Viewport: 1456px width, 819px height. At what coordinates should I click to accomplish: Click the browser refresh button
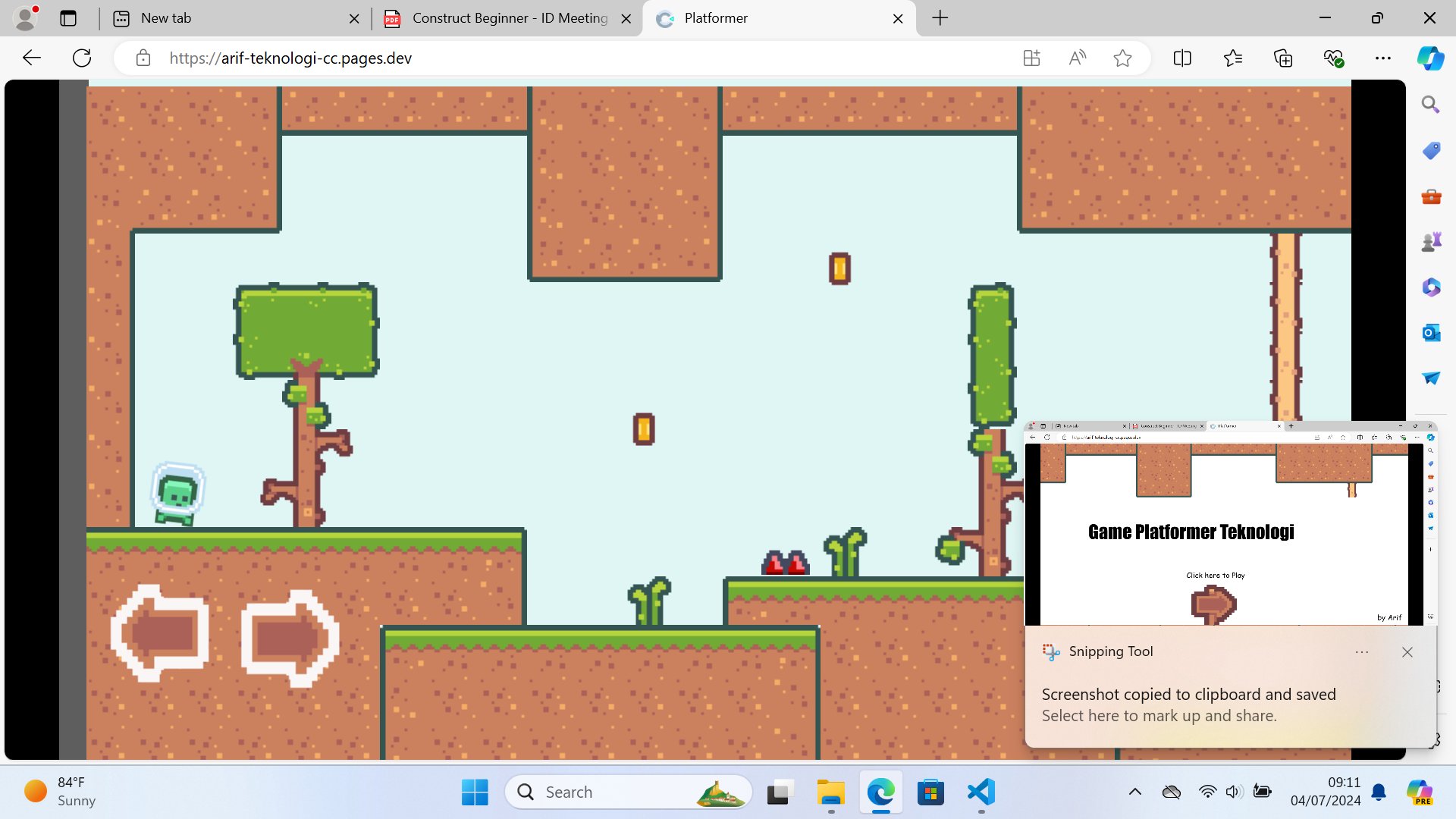[x=82, y=58]
